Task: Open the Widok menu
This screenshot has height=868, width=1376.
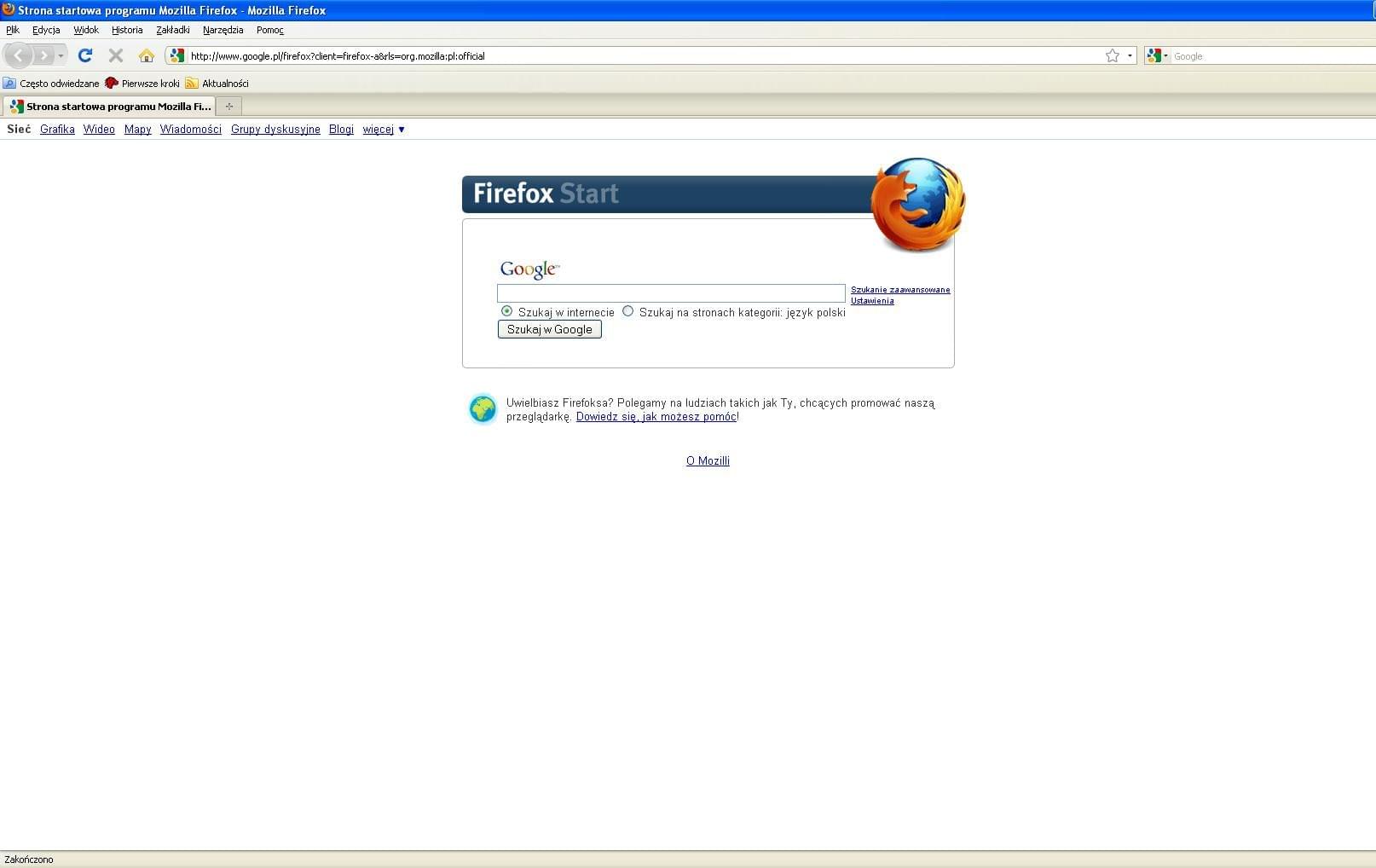Action: click(x=86, y=30)
